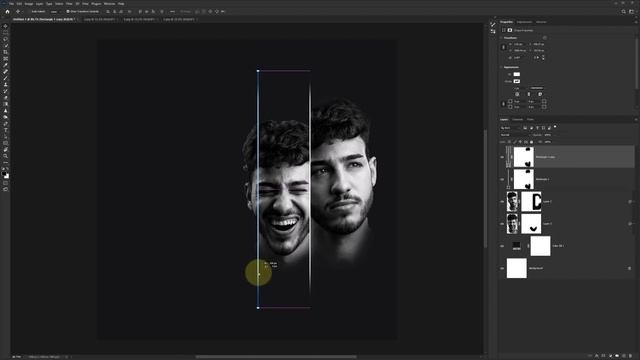The image size is (640, 360).
Task: Switch to the Libraries tab
Action: (x=541, y=22)
